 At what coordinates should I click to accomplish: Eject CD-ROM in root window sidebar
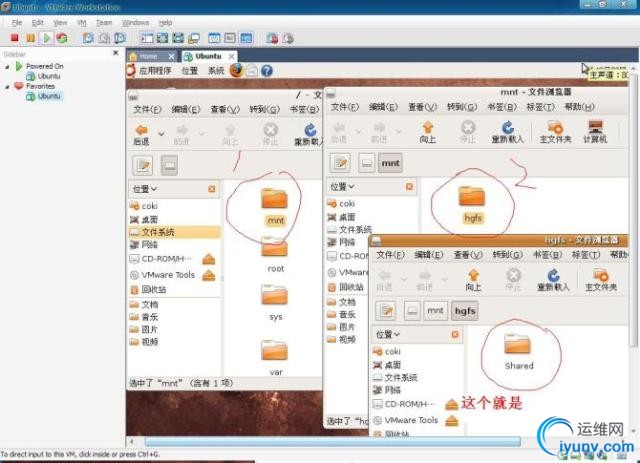(209, 259)
